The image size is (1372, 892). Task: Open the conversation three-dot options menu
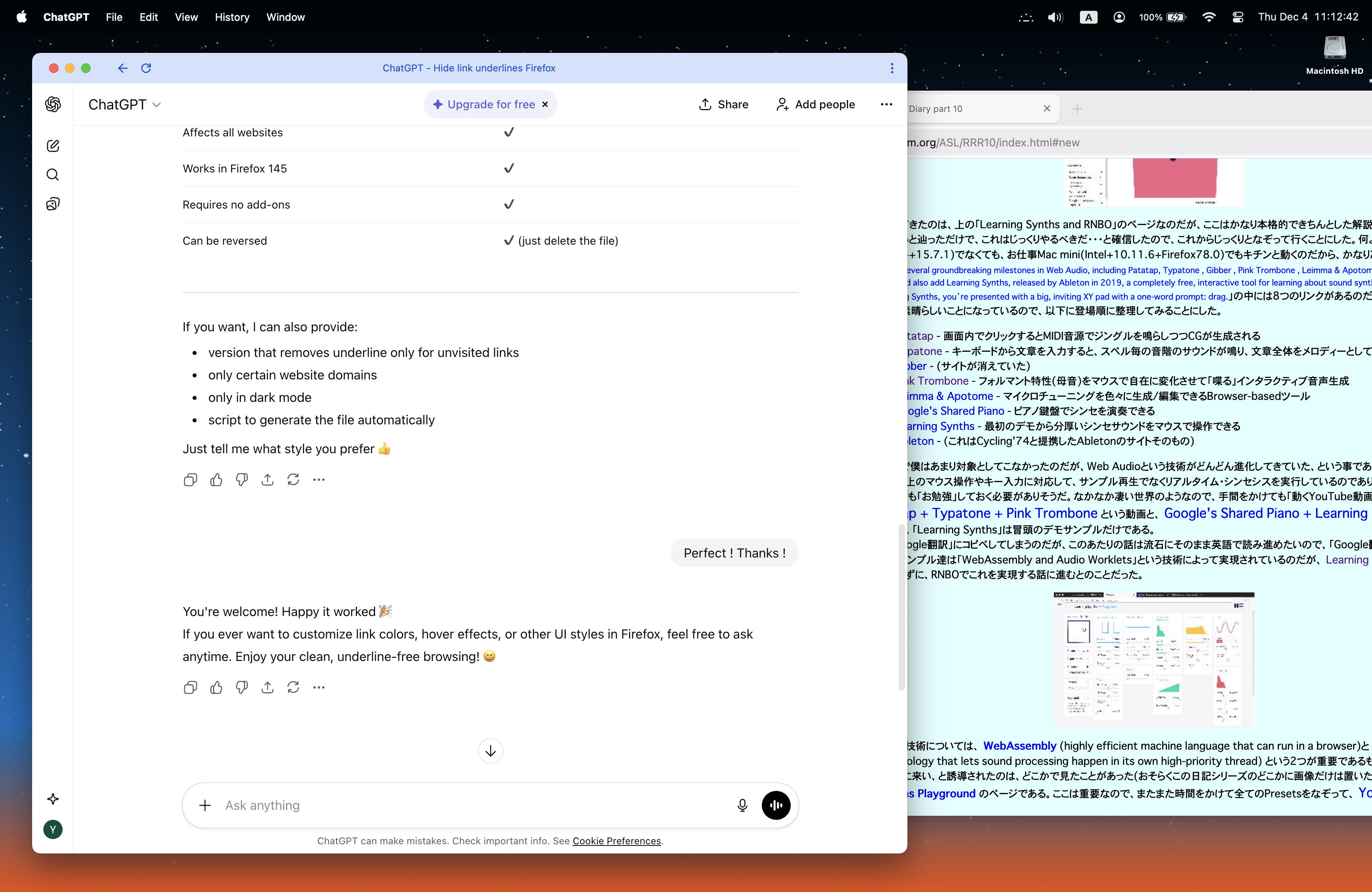pos(886,104)
